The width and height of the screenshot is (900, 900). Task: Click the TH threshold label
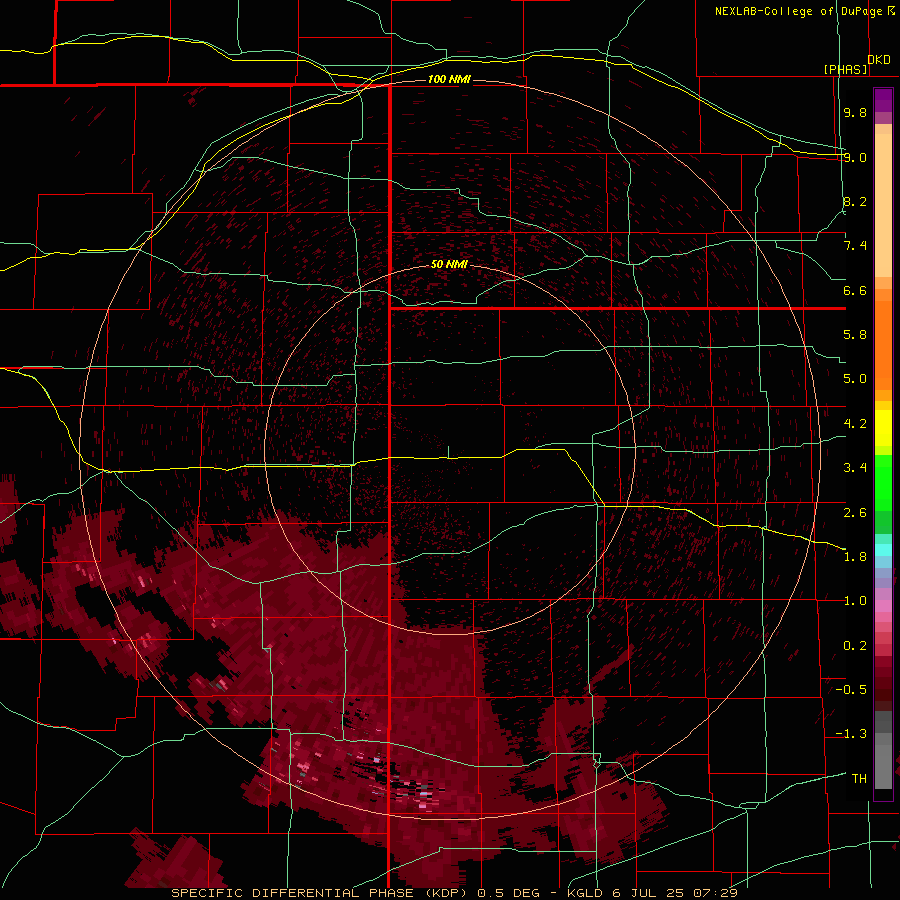click(859, 779)
